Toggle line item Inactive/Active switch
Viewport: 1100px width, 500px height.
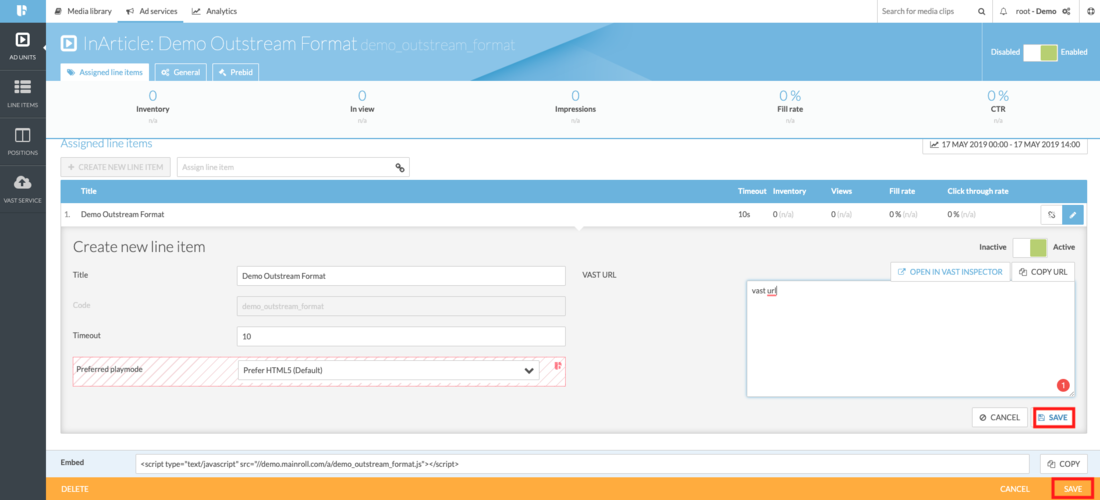1030,247
